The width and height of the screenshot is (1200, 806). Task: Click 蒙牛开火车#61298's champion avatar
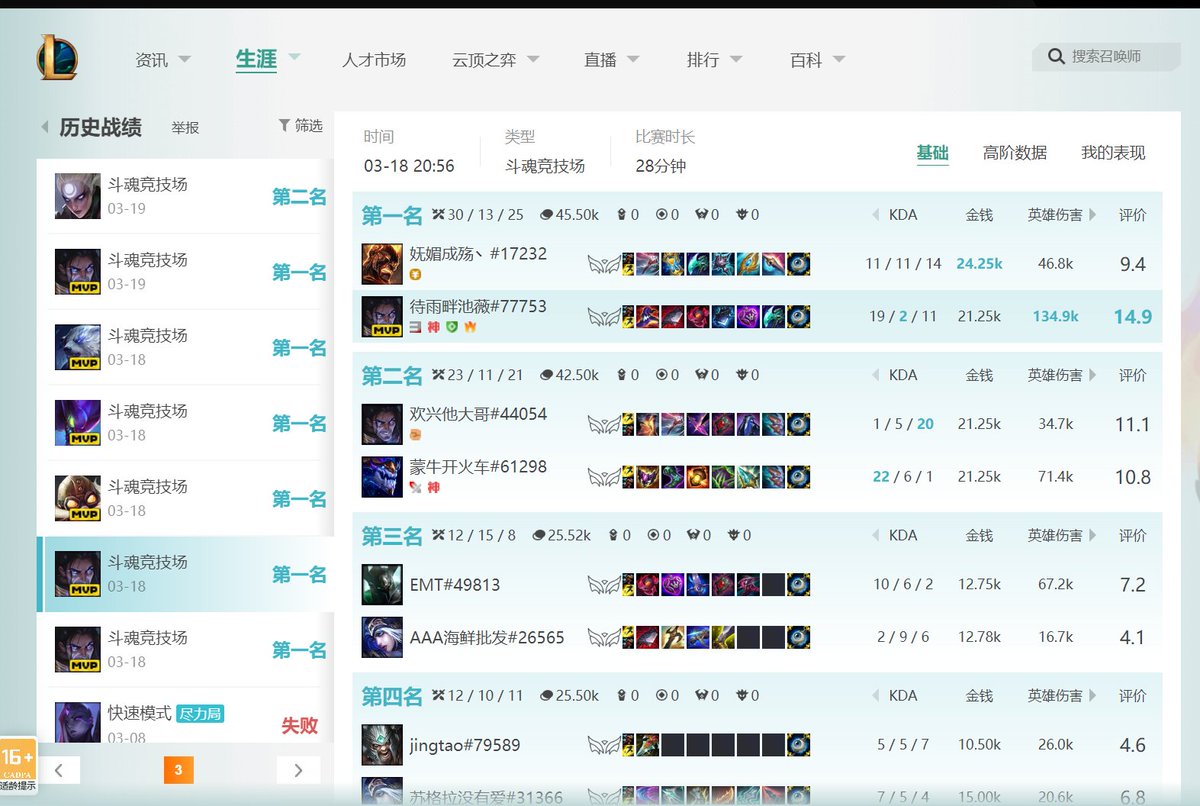382,477
